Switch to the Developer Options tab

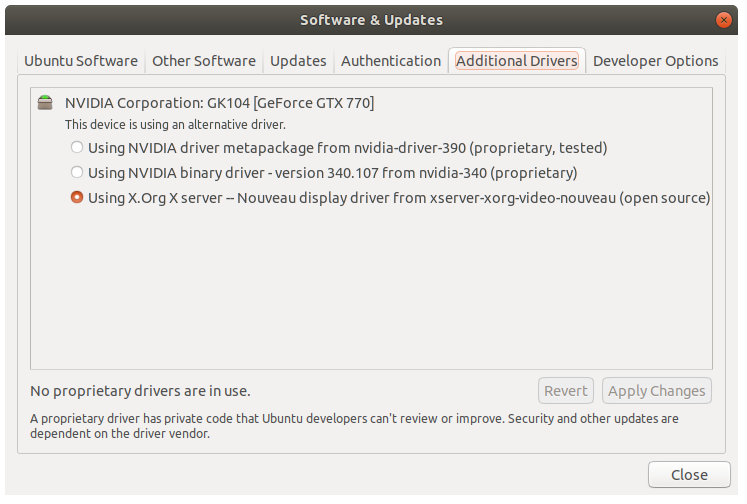[656, 61]
